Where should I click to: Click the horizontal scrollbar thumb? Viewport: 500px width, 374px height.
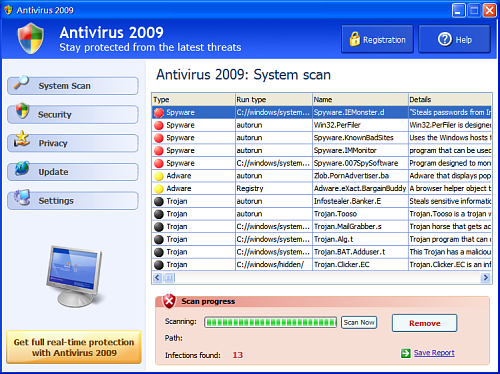pos(169,277)
